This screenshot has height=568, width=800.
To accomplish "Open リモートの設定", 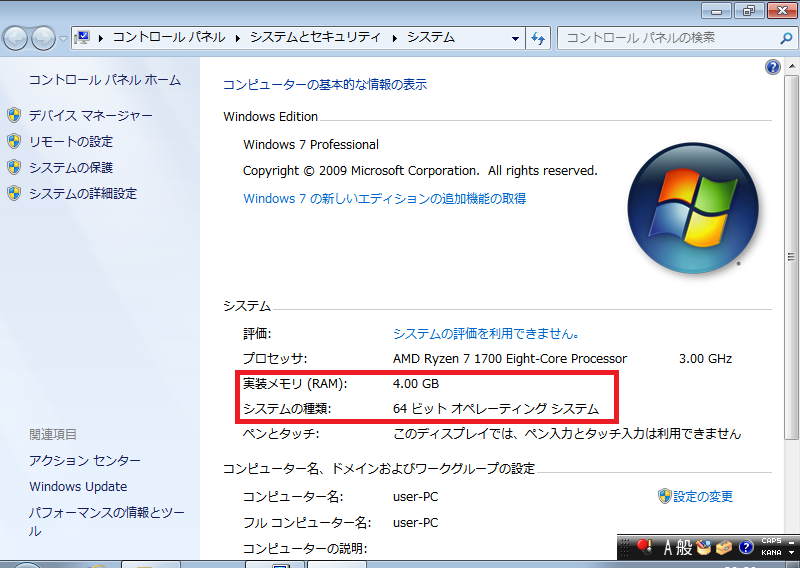I will (71, 141).
